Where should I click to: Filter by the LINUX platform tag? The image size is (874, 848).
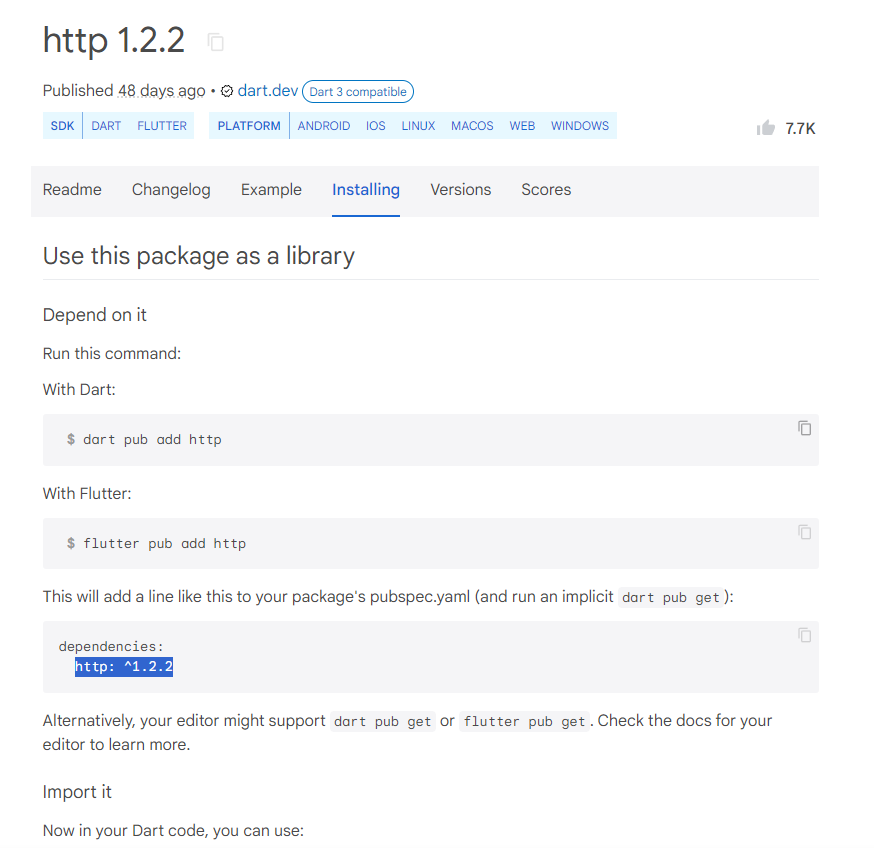point(418,125)
